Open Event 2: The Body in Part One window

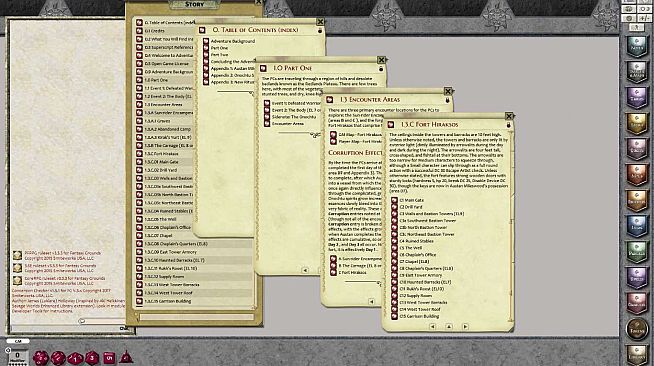click(x=297, y=110)
